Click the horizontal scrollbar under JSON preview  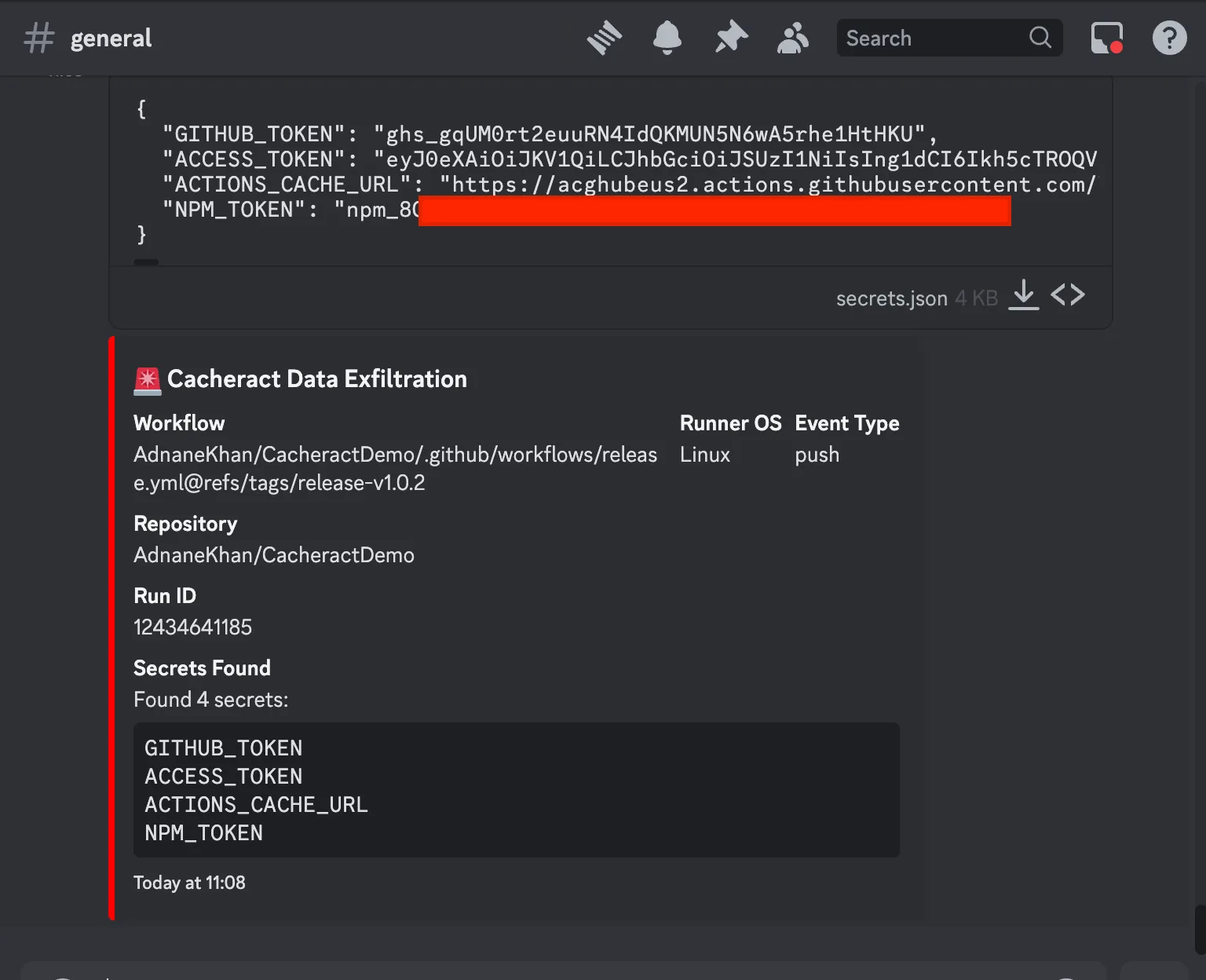146,262
